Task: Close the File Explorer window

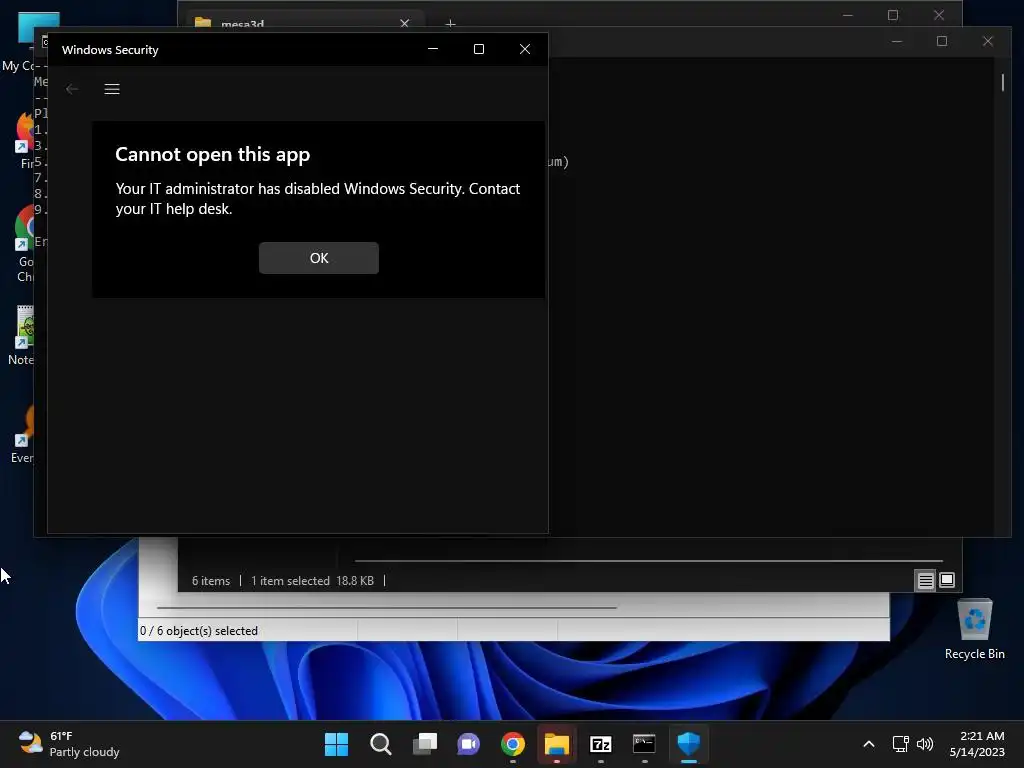Action: point(938,14)
